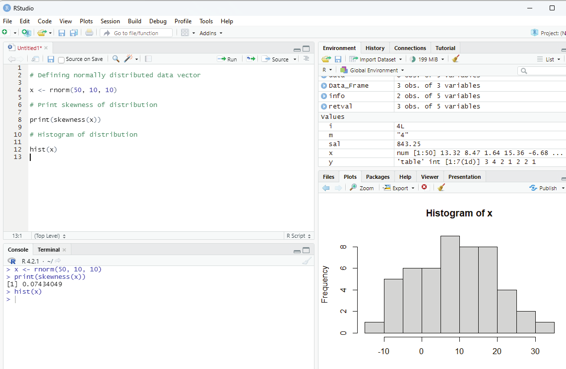Click the Print icon in main toolbar
Viewport: 566px width, 369px height.
[89, 33]
